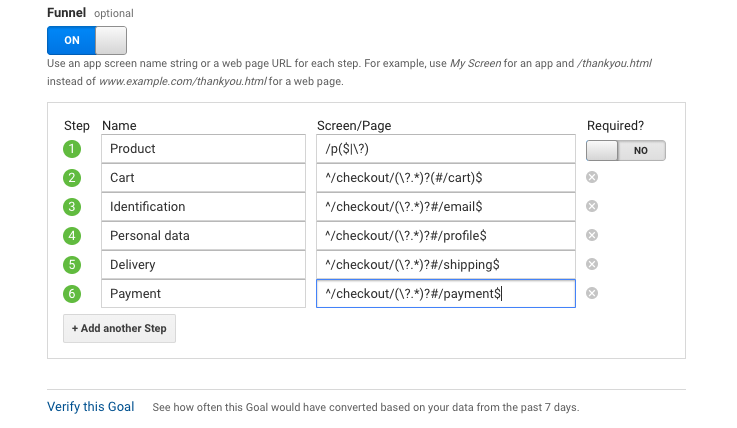
Task: Select the #/shipping$ Screen/Page field
Action: click(x=445, y=265)
